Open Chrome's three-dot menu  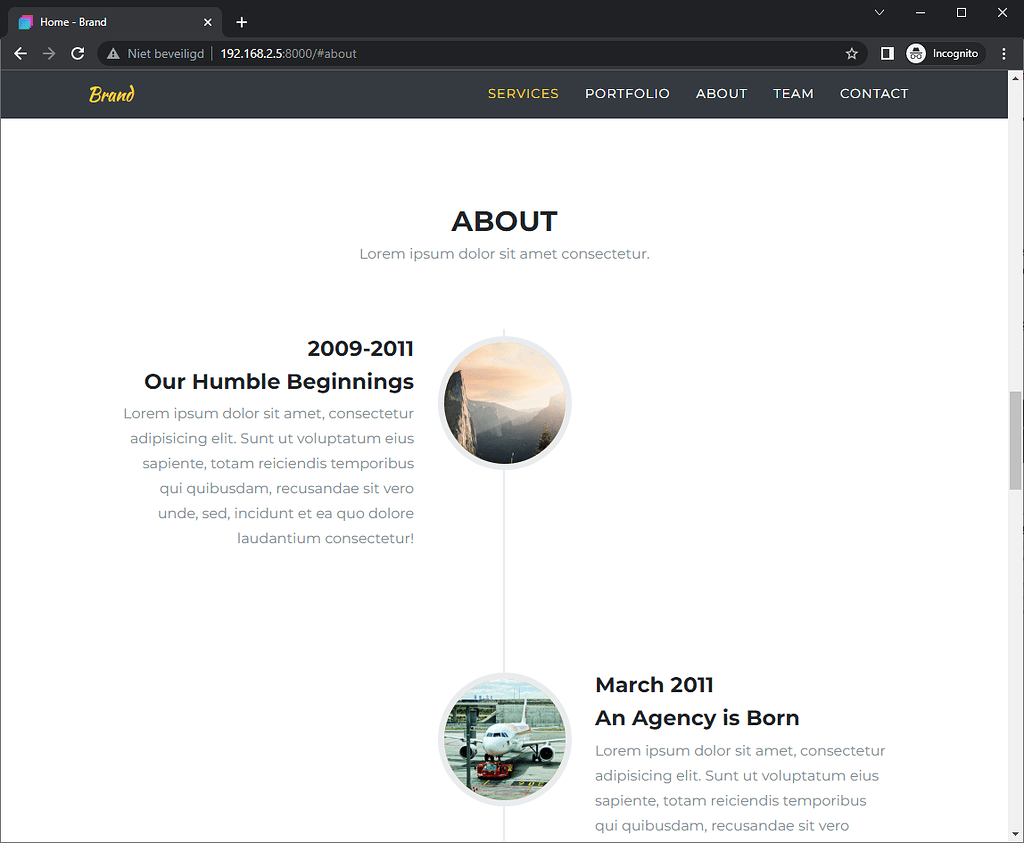click(1004, 53)
